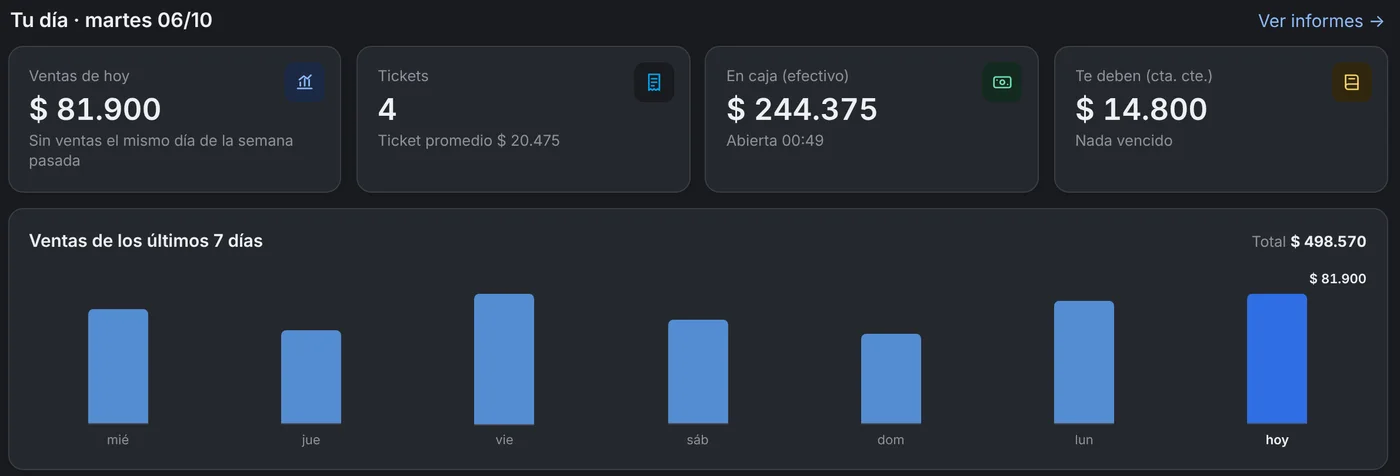The image size is (1400, 476).
Task: Open the En caja (efectivo) card
Action: click(x=872, y=119)
